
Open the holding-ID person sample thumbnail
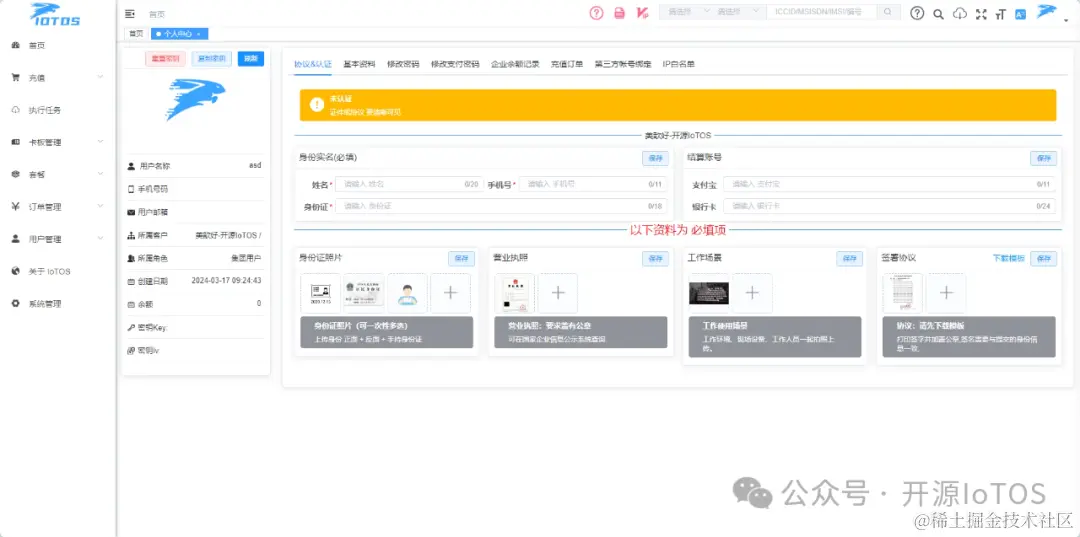click(x=407, y=293)
